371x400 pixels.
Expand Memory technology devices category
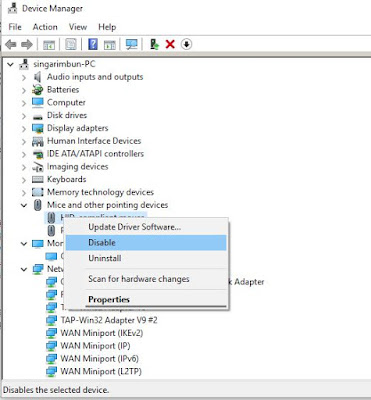point(24,193)
